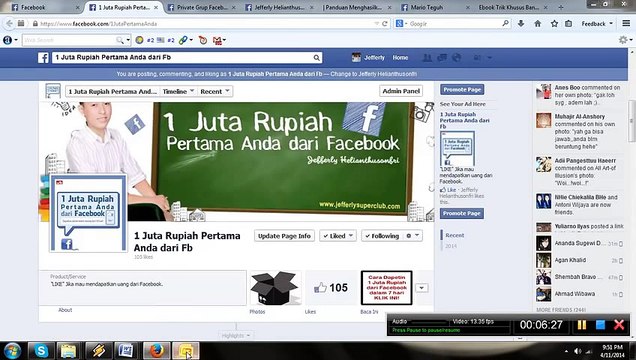Image resolution: width=636 pixels, height=360 pixels.
Task: Click the upper Promote Page button
Action: point(462,89)
